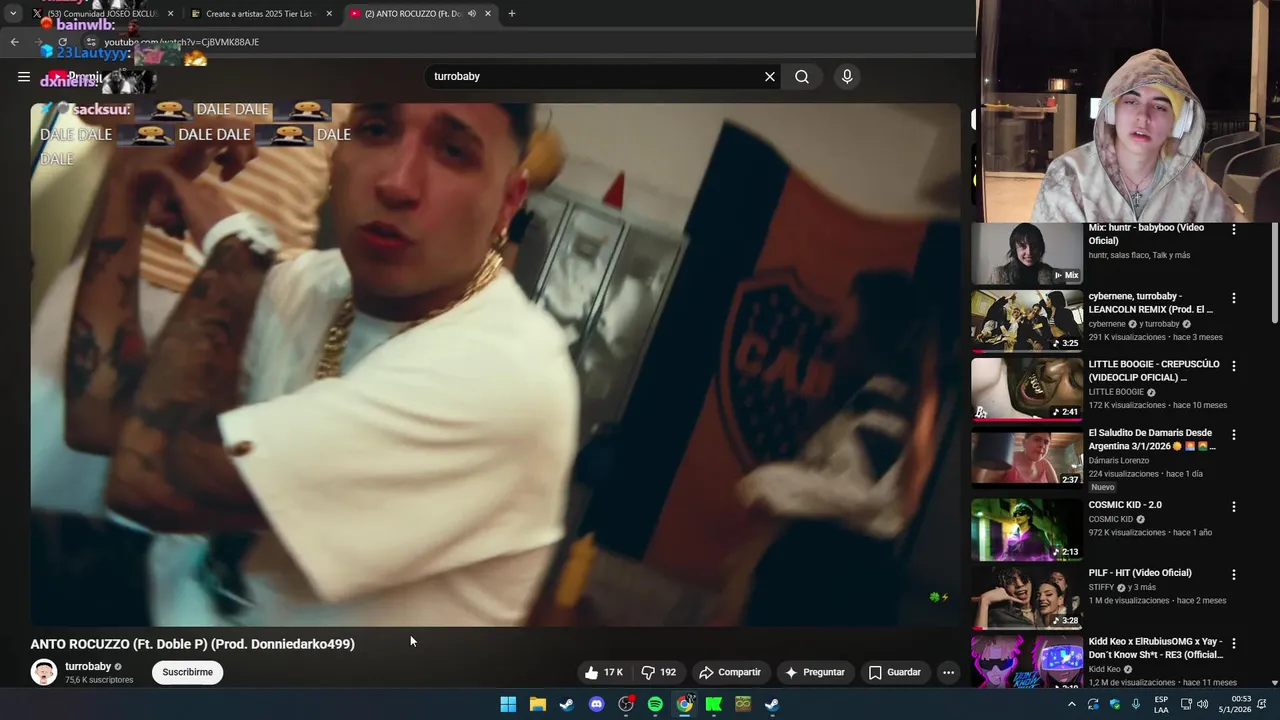Open options menu for El Saludito video
1280x720 pixels.
pyautogui.click(x=1233, y=435)
